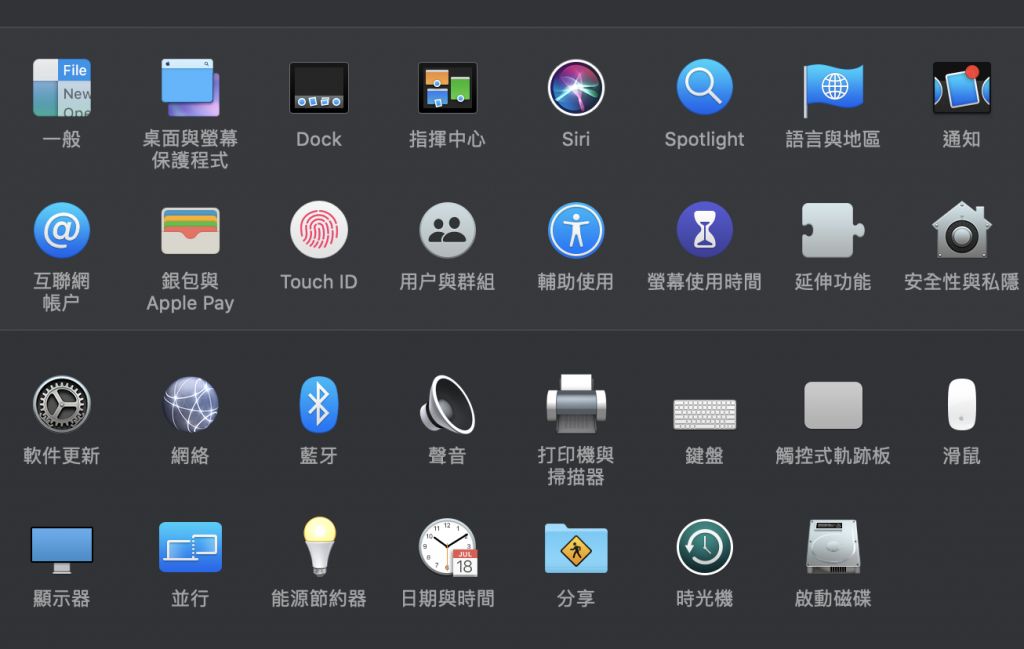Open 軟件更新 gear icon
This screenshot has width=1024, height=649.
tap(62, 404)
